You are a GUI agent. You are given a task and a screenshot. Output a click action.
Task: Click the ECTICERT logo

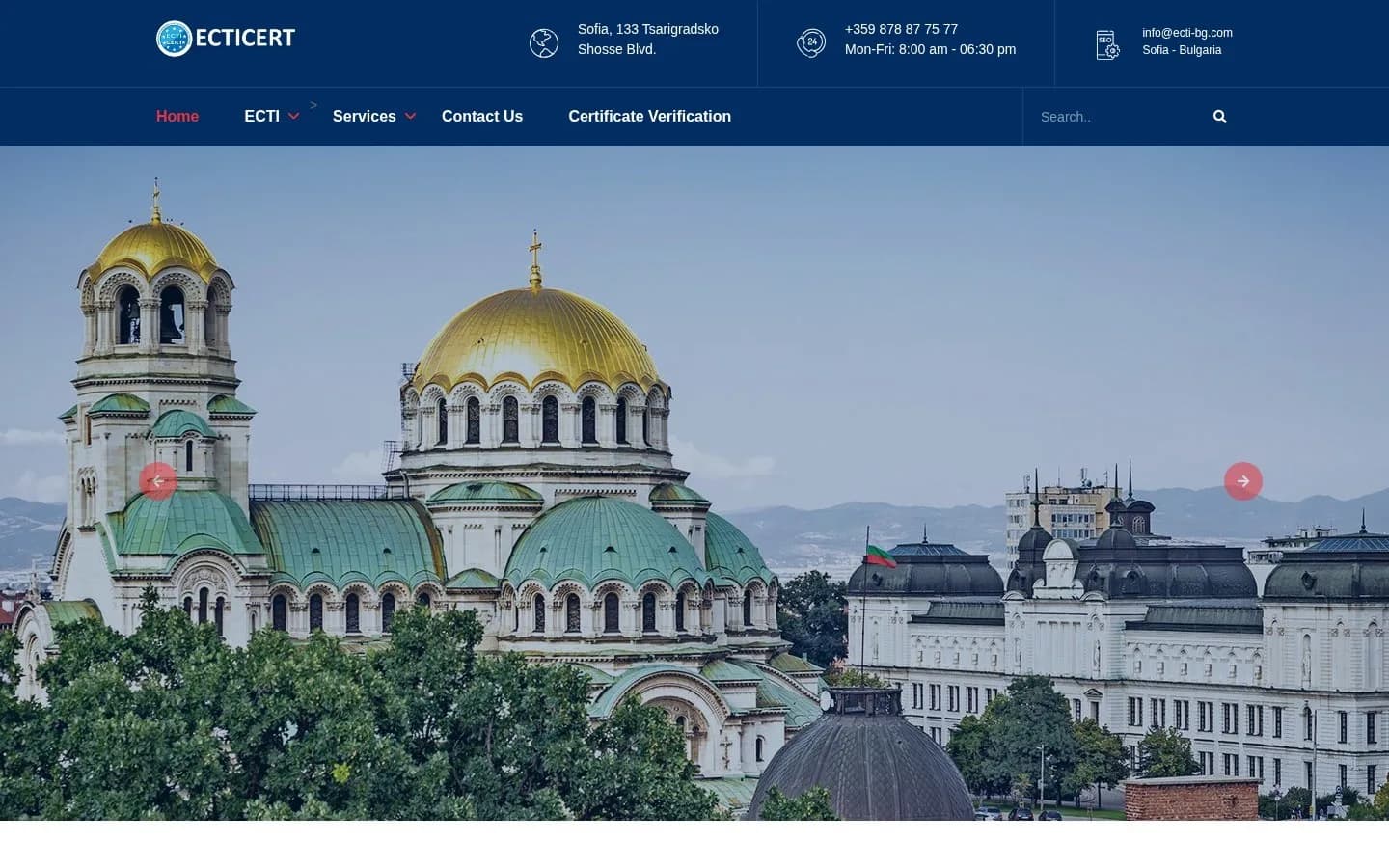point(226,39)
